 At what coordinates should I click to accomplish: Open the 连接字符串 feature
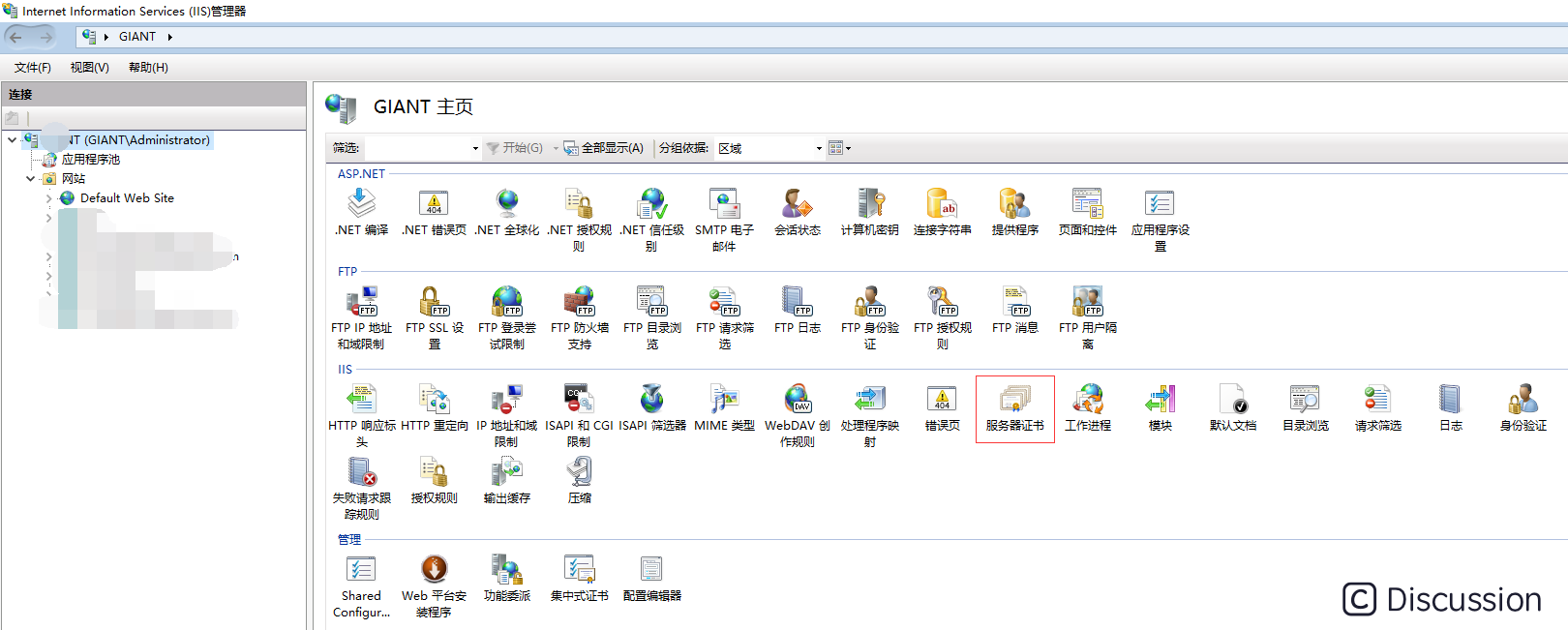click(942, 212)
